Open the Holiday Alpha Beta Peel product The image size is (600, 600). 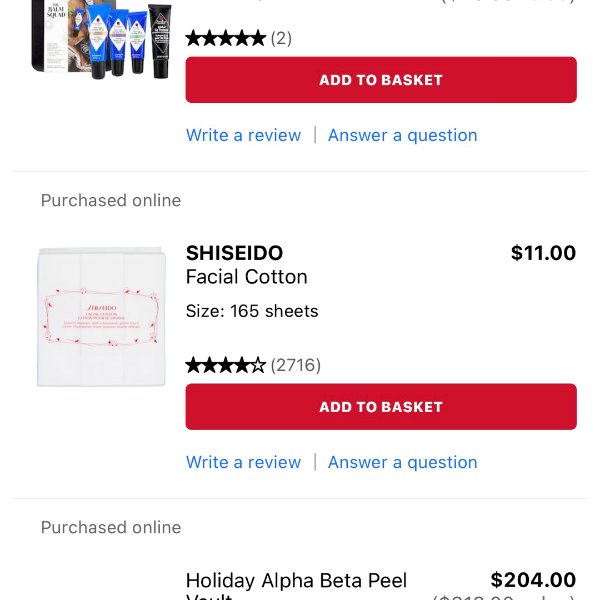pos(296,582)
